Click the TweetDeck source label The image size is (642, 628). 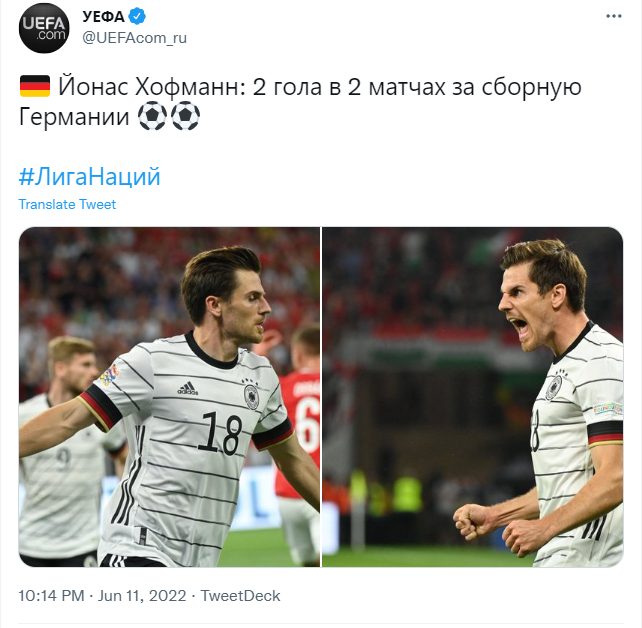[240, 596]
